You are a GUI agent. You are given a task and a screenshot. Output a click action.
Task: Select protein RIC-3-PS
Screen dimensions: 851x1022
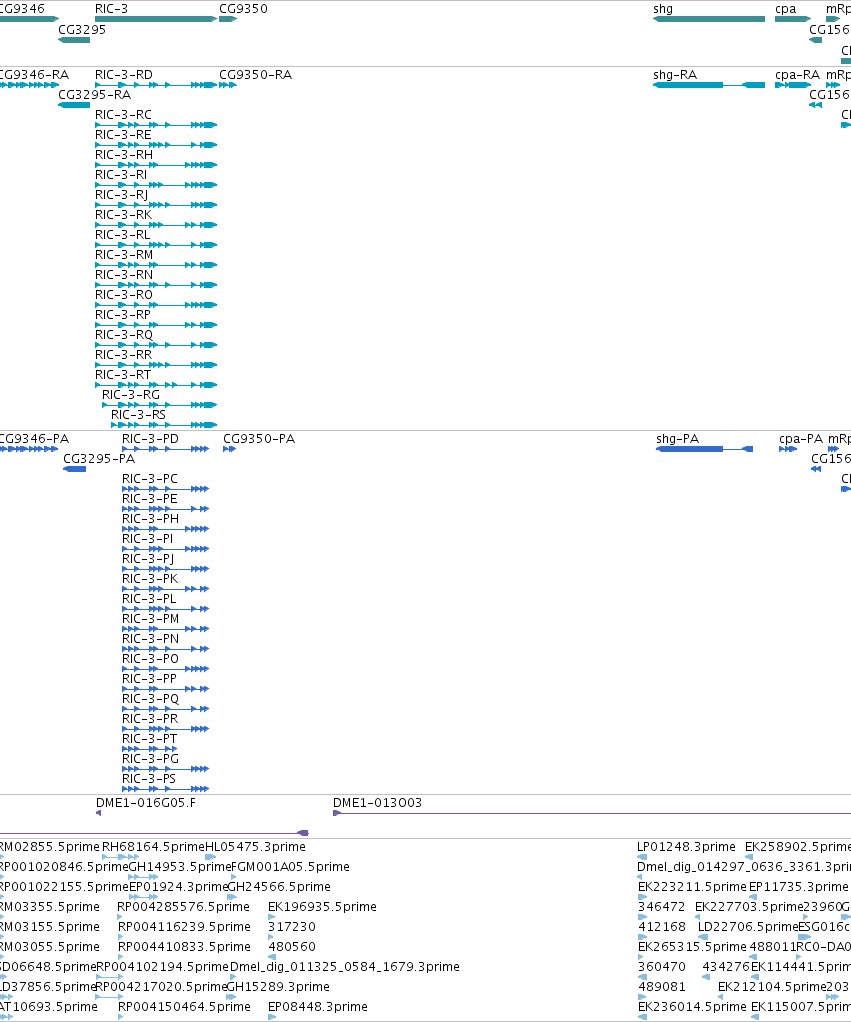point(166,789)
